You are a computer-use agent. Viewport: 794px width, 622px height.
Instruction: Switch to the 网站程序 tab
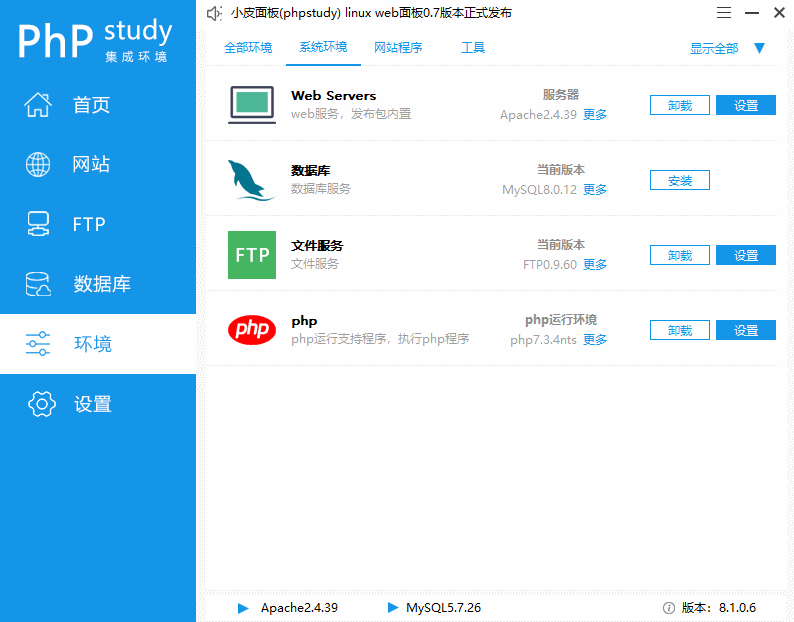point(398,48)
